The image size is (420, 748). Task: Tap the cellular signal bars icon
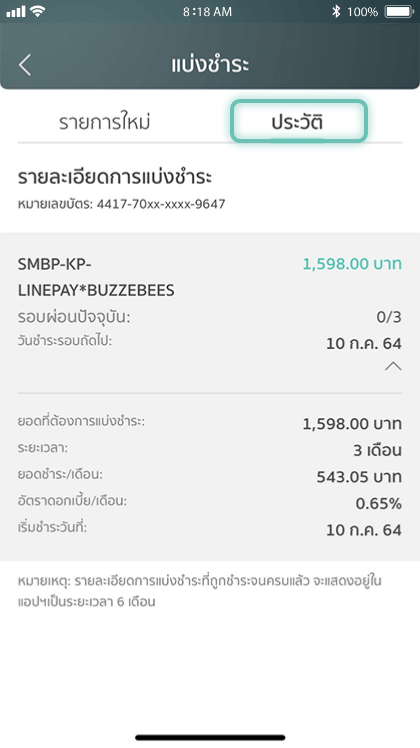16,11
